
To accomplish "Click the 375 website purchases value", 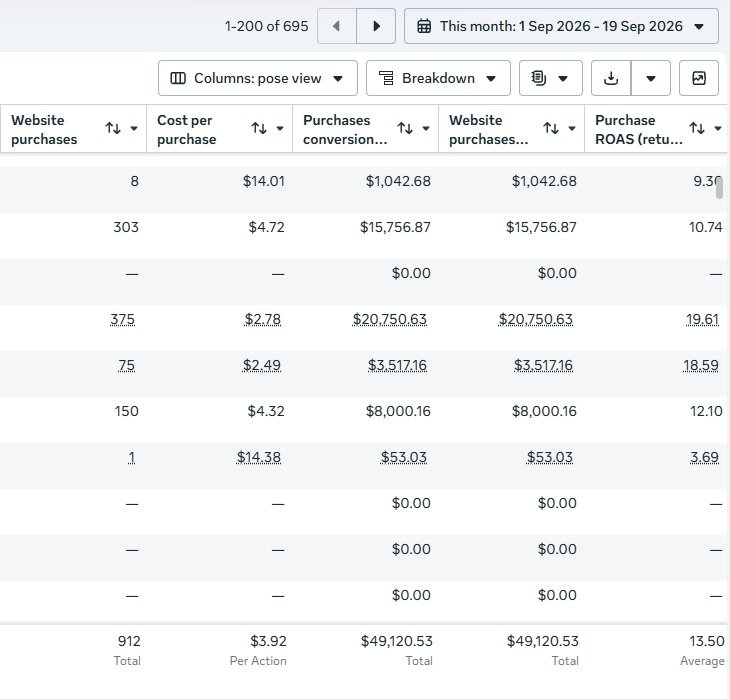I will 122,319.
